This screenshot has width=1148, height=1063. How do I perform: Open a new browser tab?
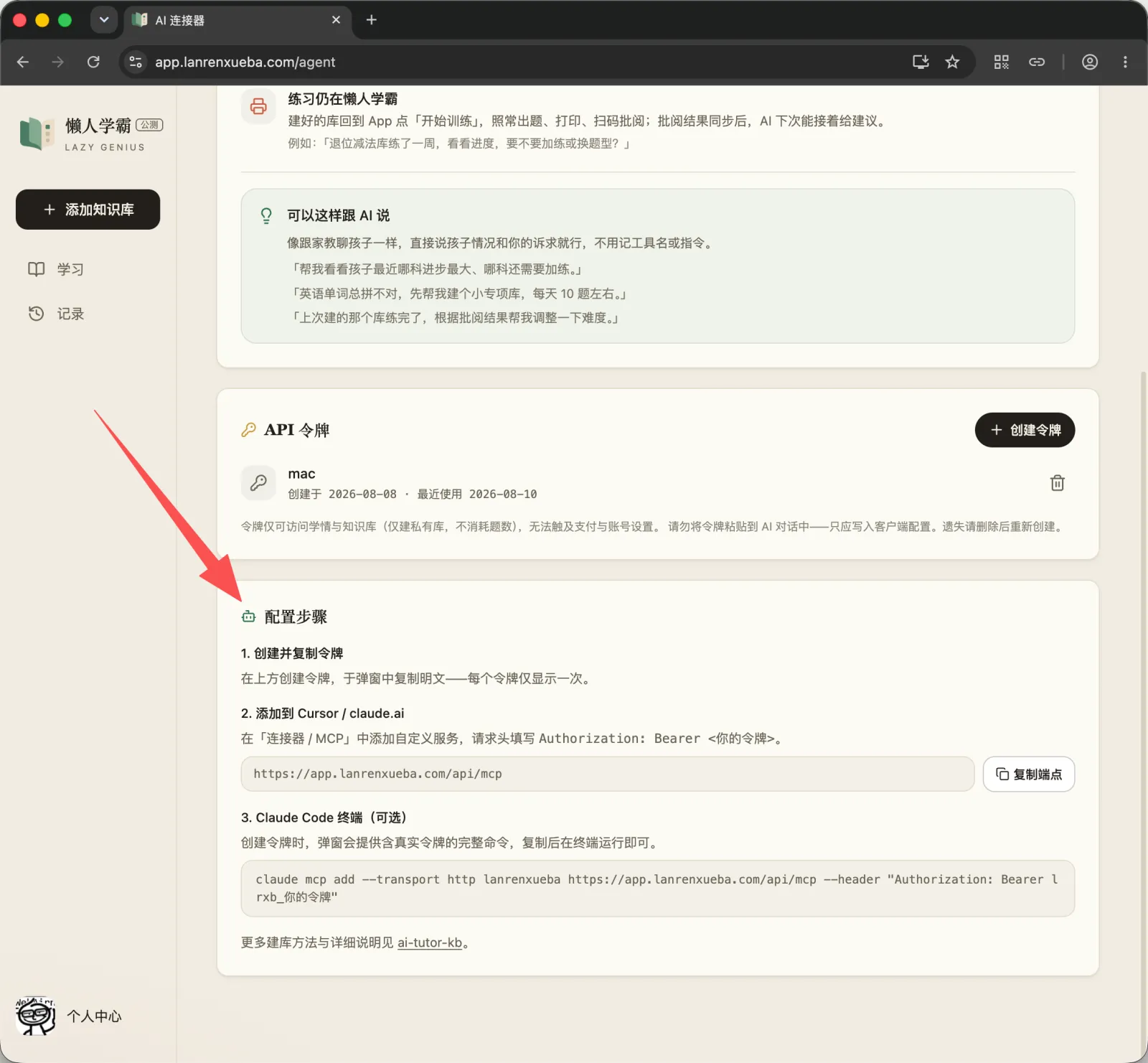click(371, 20)
